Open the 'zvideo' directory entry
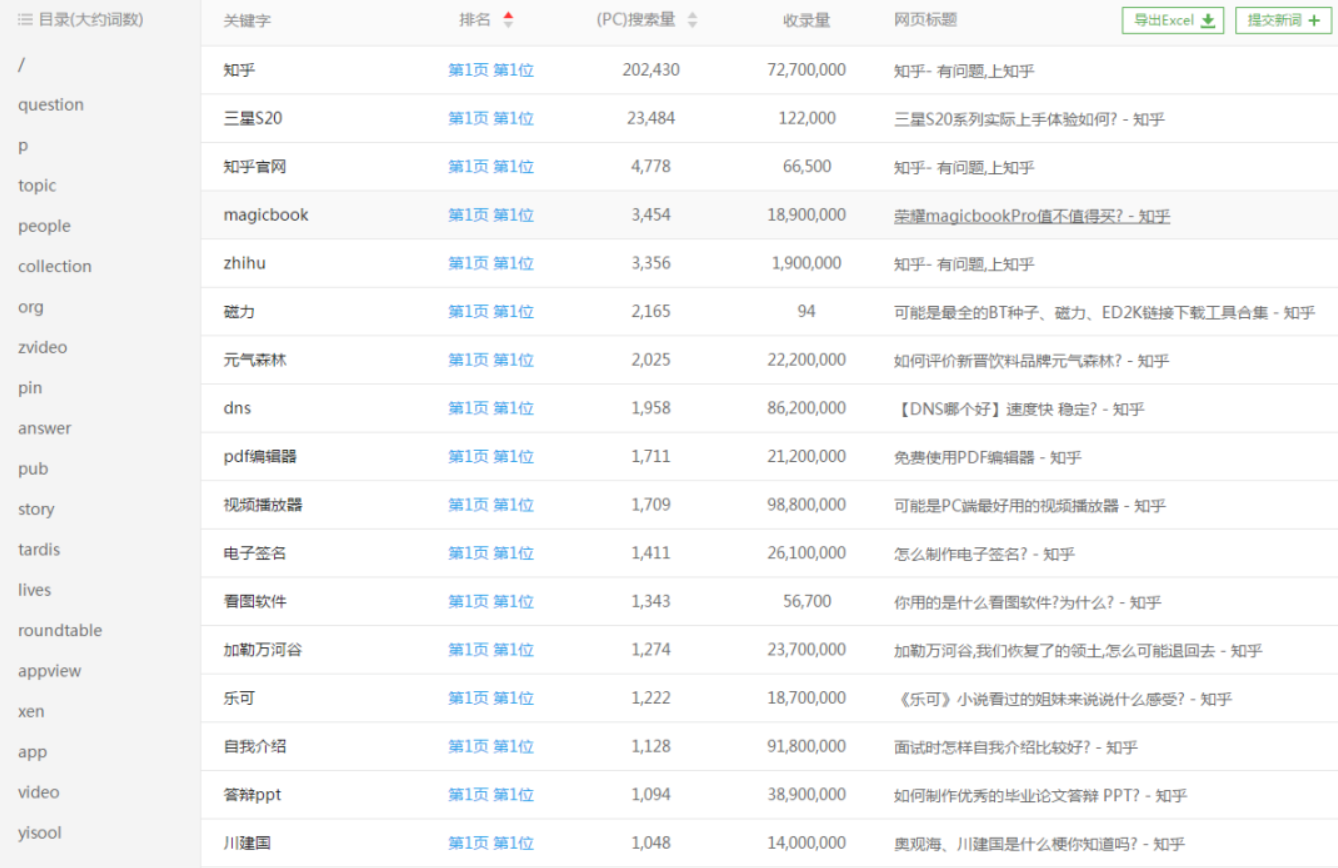The image size is (1338, 868). tap(42, 348)
